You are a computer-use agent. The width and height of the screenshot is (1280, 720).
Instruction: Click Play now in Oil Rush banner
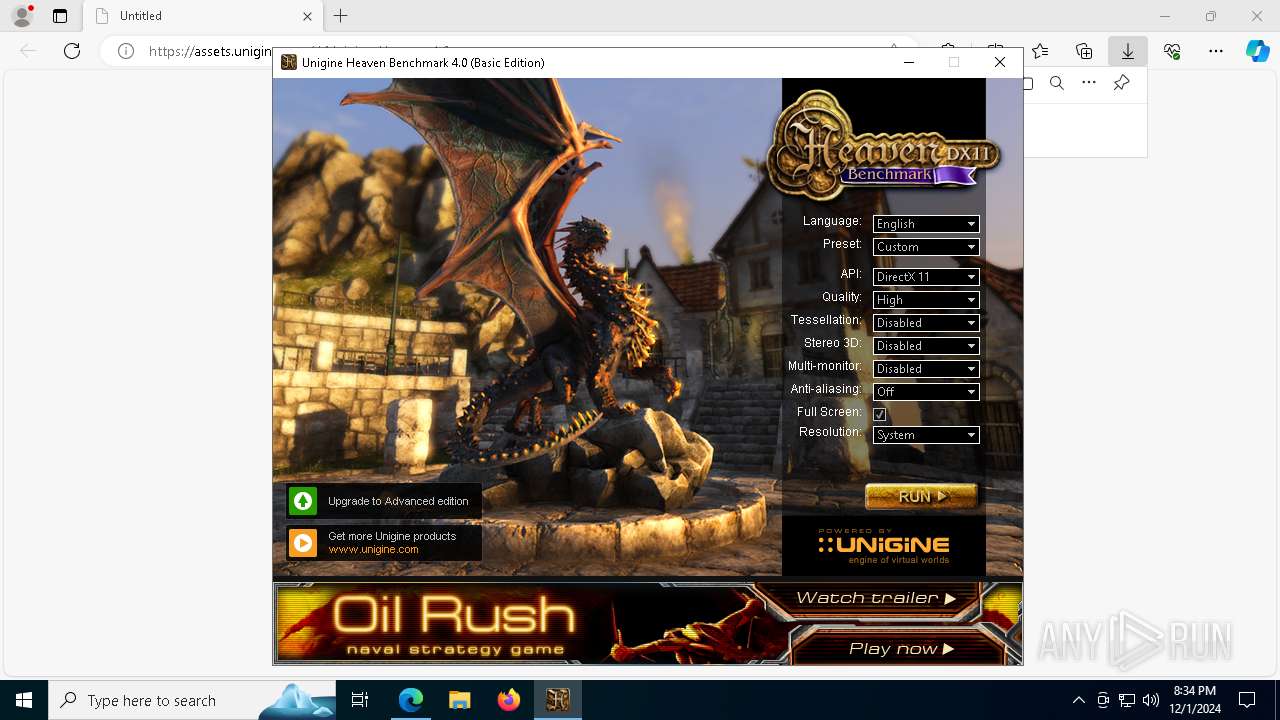tap(900, 649)
